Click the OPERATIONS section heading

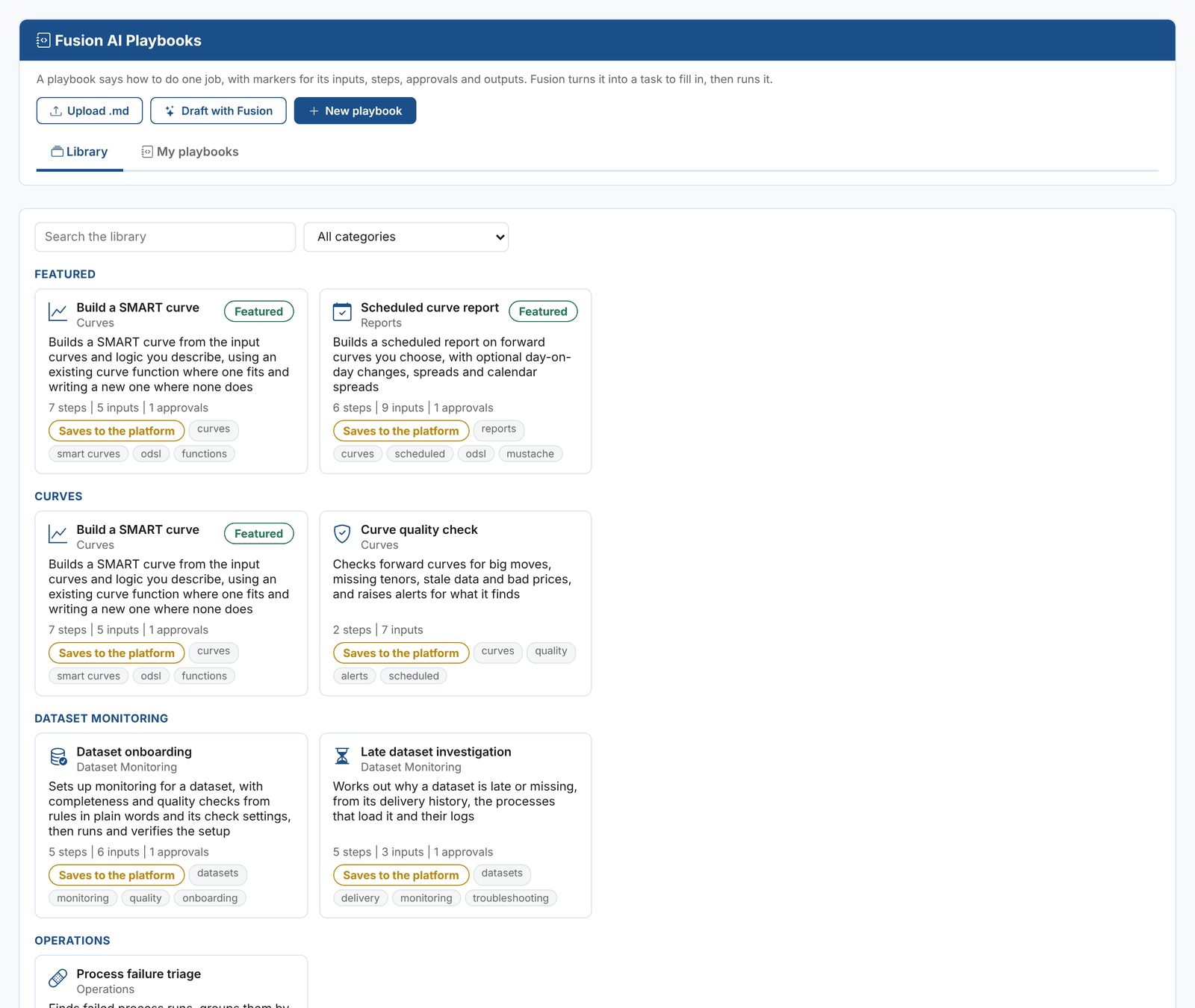point(72,941)
